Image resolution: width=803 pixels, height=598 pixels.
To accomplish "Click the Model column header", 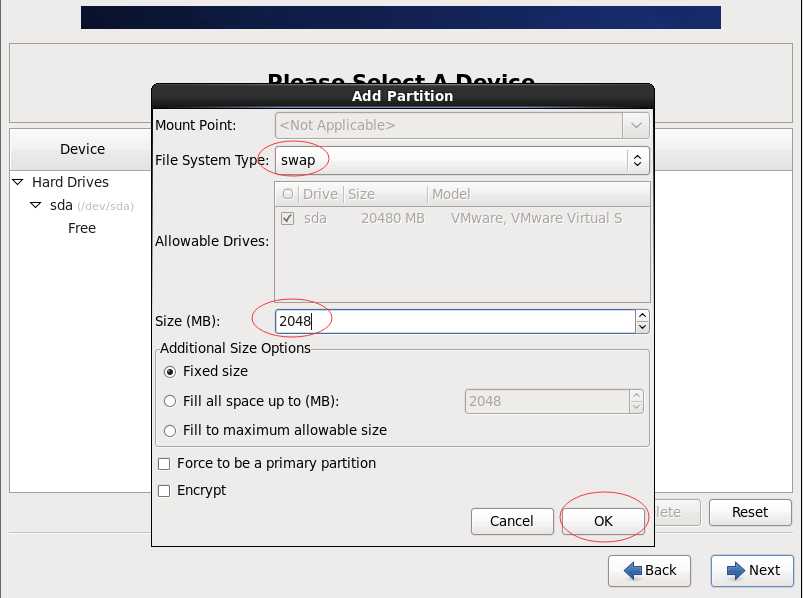I will [539, 194].
